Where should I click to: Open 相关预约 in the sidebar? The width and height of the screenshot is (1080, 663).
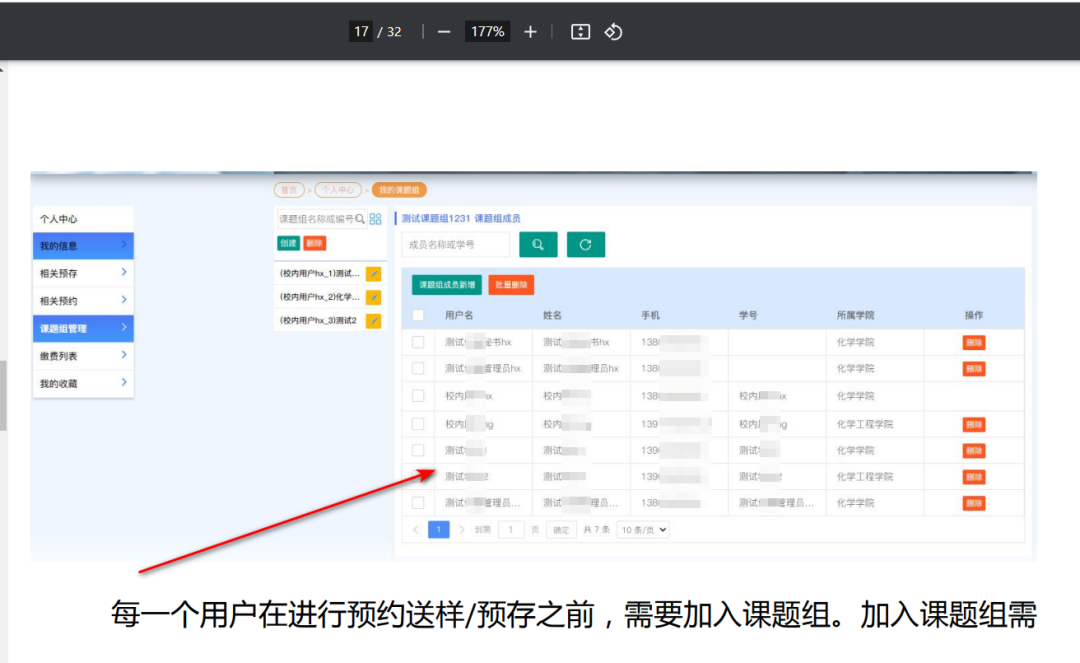83,301
